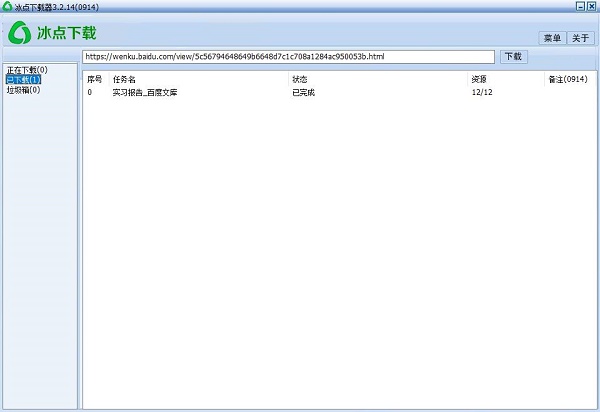
Task: Open the 关于 about dialog
Action: pos(581,38)
